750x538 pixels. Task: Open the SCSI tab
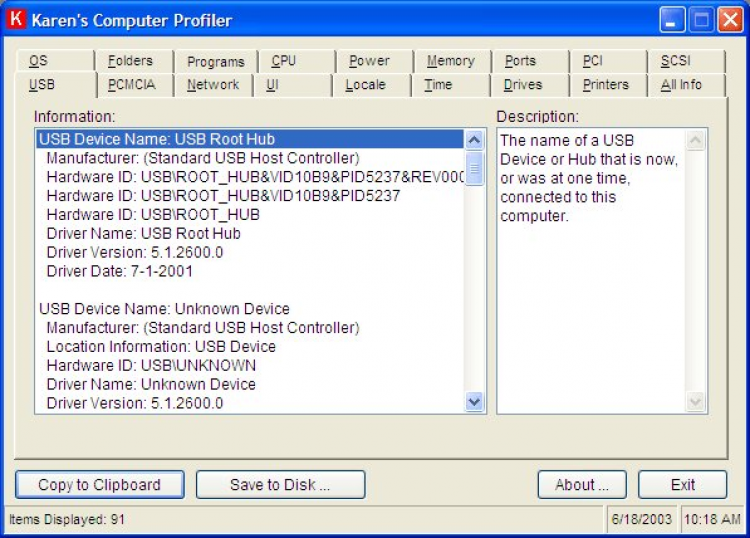click(686, 61)
